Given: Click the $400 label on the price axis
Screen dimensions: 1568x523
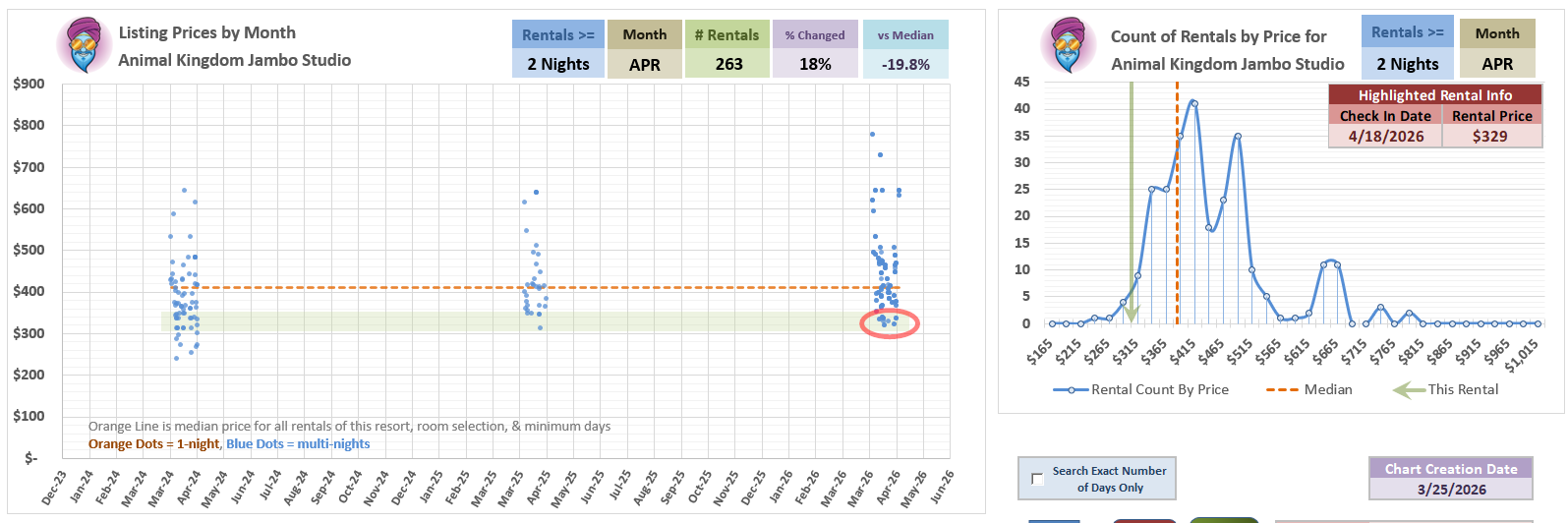Looking at the screenshot, I should [29, 291].
